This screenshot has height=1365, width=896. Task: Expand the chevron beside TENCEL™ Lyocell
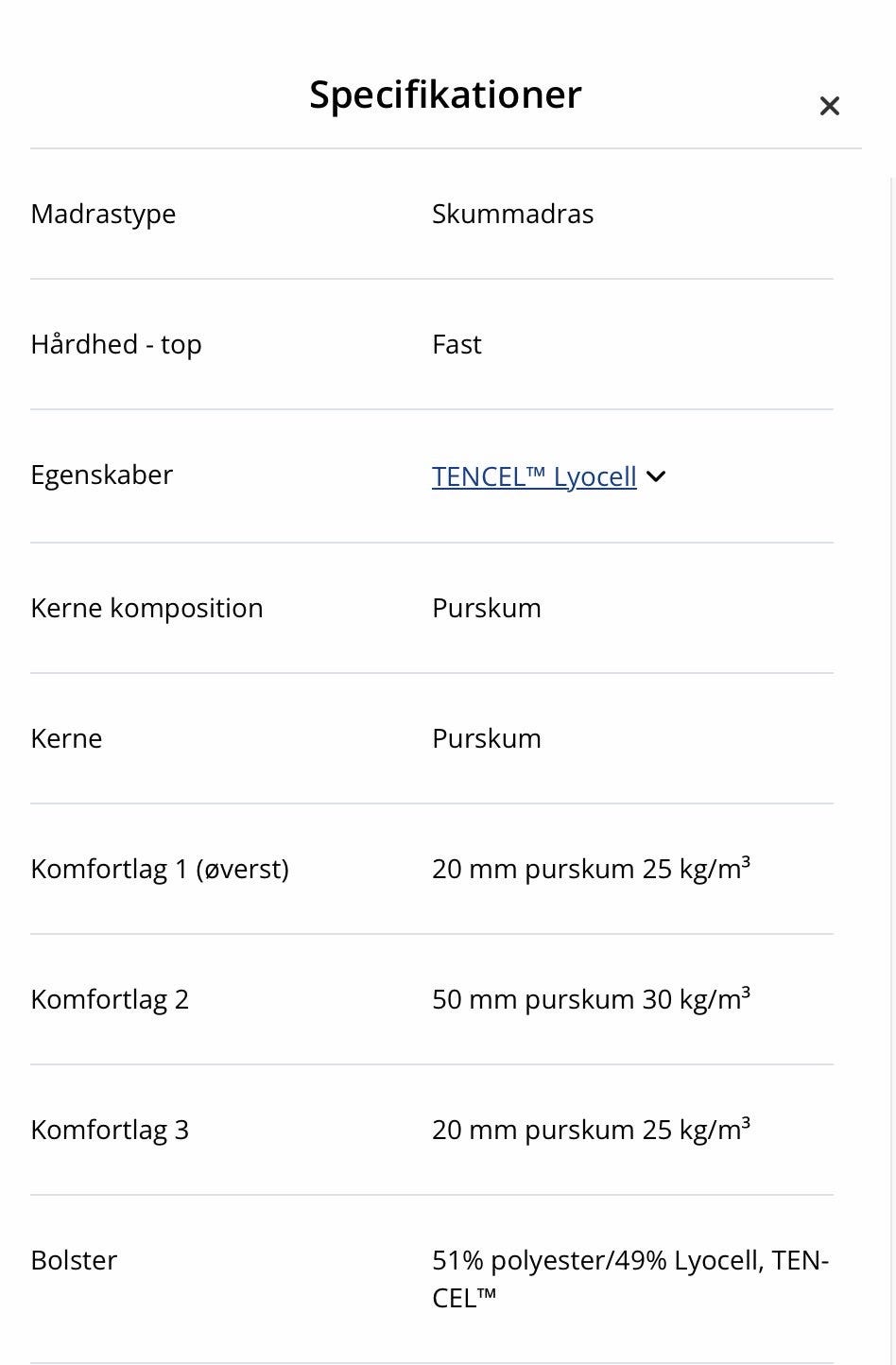coord(657,476)
